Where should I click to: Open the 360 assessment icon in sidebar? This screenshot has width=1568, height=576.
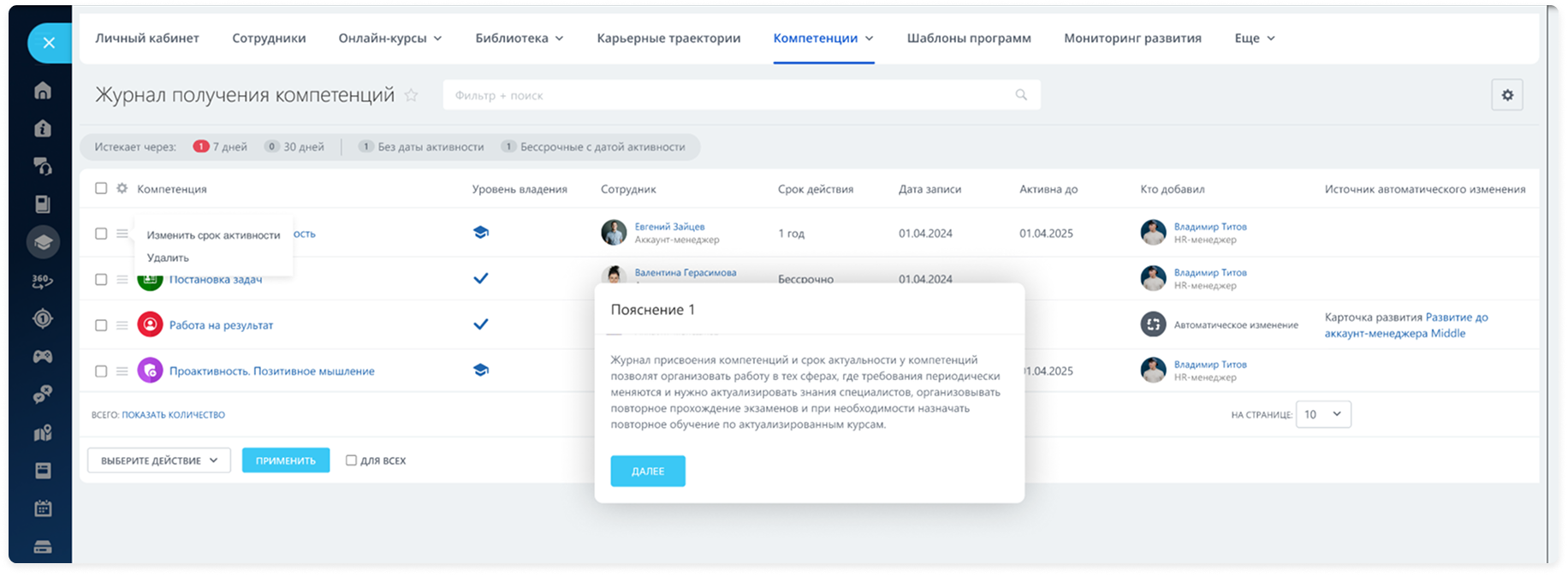[x=43, y=281]
